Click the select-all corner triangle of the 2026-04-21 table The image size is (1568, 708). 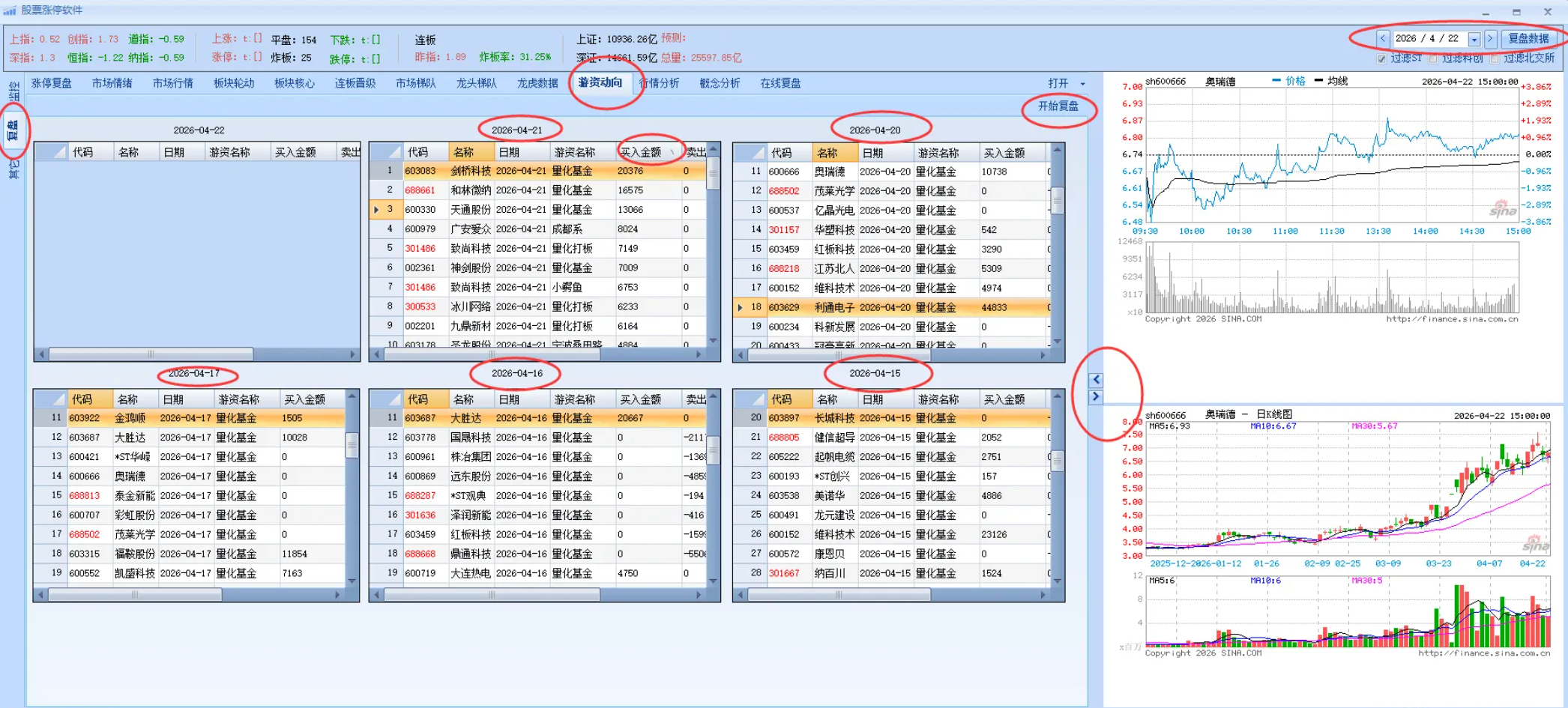387,151
